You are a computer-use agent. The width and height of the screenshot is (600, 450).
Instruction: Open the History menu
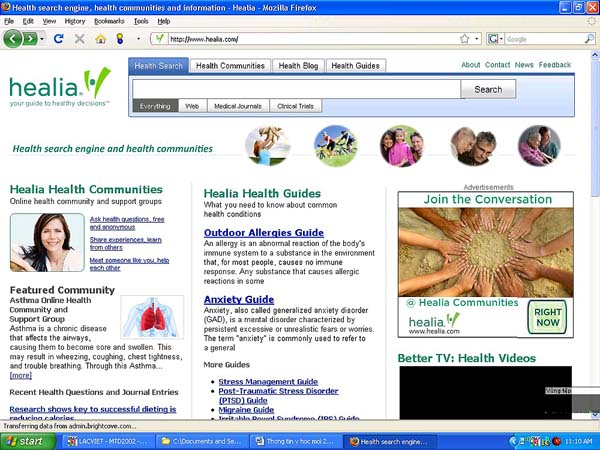click(75, 20)
